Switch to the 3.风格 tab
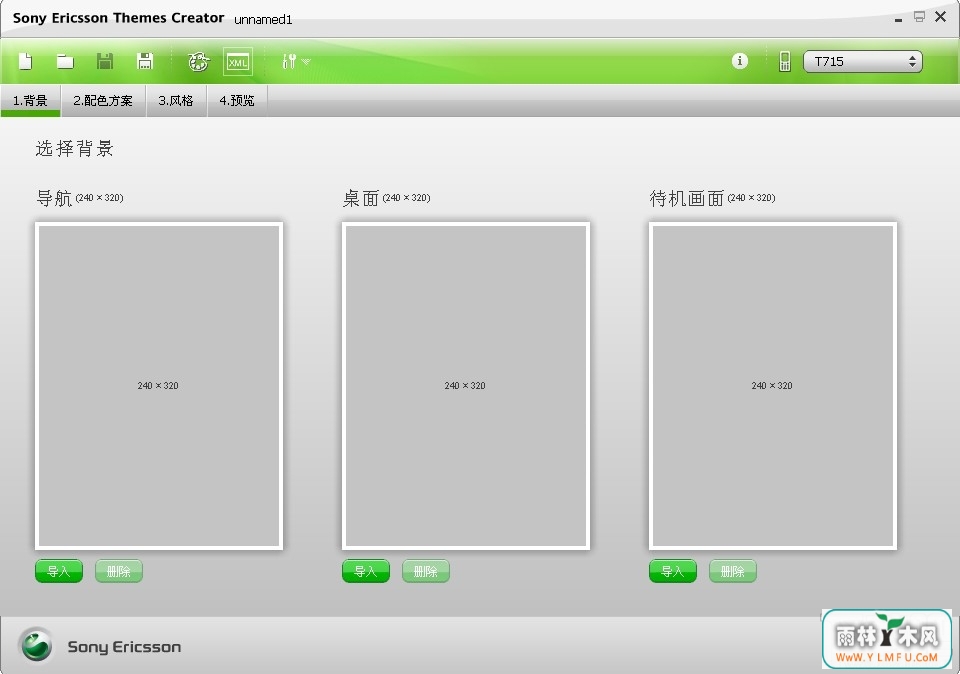Image resolution: width=960 pixels, height=674 pixels. tap(176, 100)
